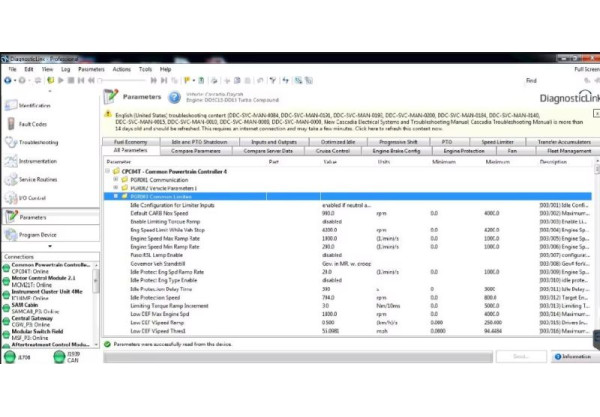Screen dimensions: 600x417
Task: Open the Instrumentation panel icon
Action: pyautogui.click(x=10, y=160)
